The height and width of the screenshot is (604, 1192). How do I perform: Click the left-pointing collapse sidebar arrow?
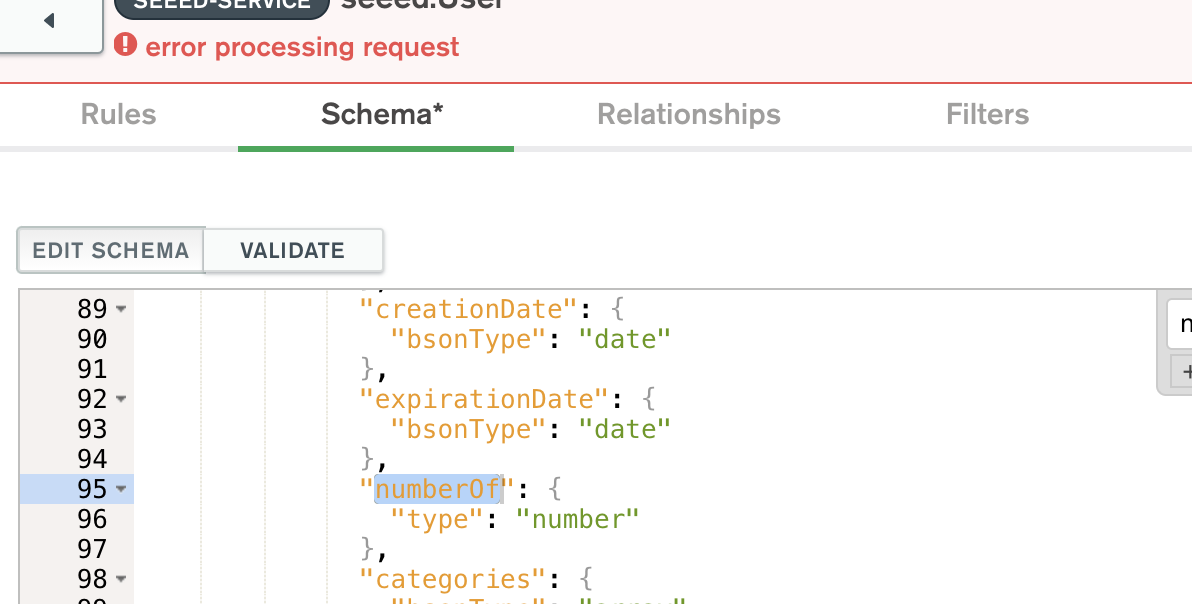coord(49,21)
